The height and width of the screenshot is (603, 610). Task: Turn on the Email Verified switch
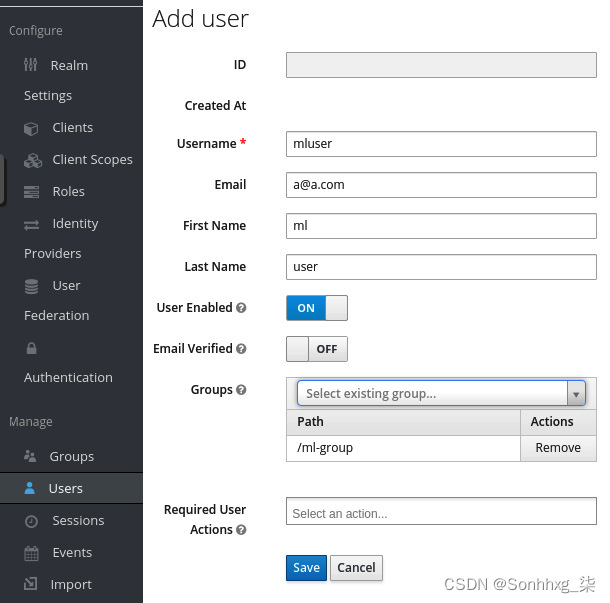317,349
